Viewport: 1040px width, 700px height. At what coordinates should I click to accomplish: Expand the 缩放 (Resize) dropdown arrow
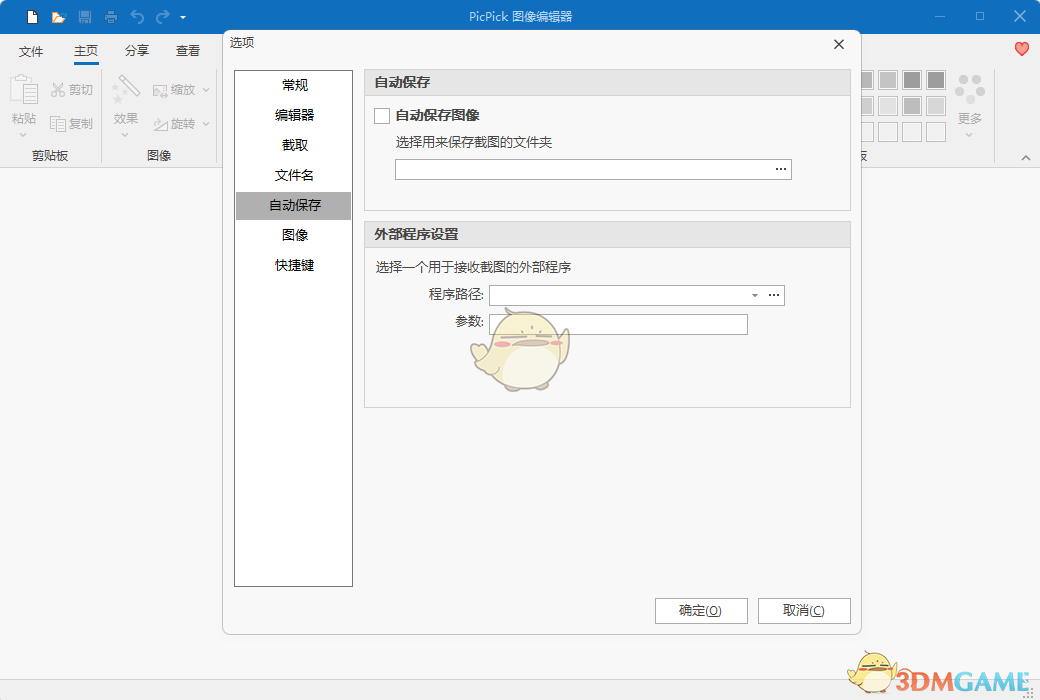tap(205, 89)
